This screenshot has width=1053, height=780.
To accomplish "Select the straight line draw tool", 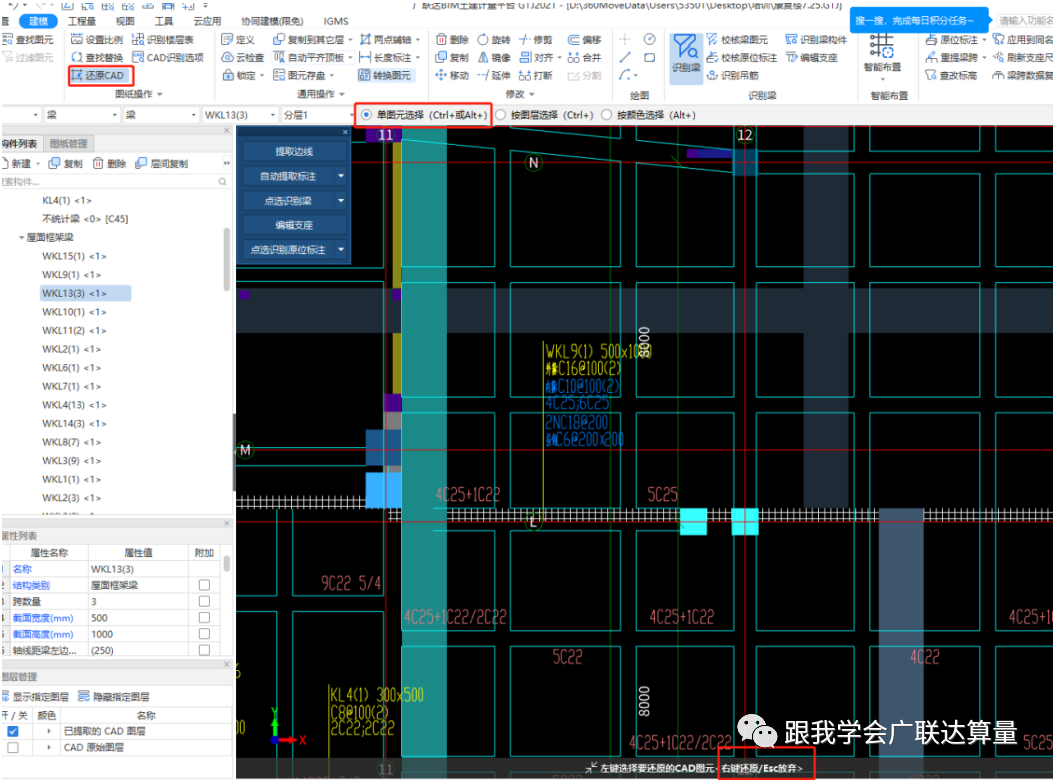I will point(625,57).
